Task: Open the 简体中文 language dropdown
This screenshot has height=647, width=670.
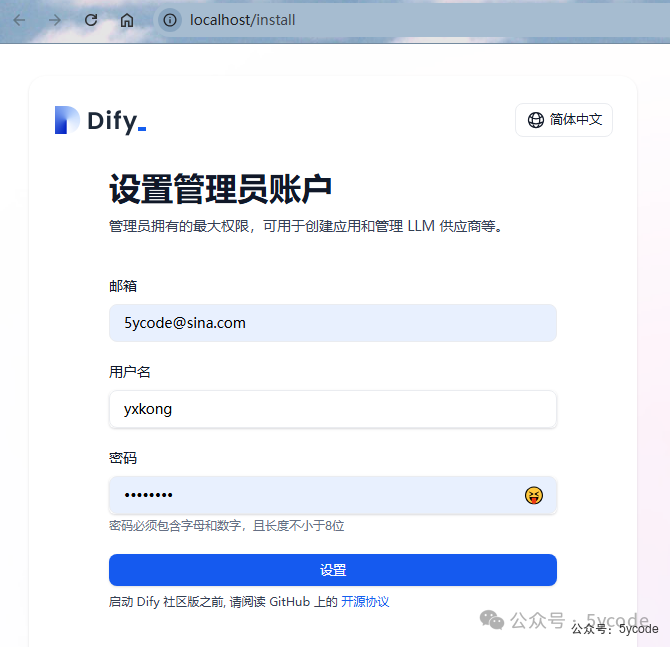Action: 564,120
